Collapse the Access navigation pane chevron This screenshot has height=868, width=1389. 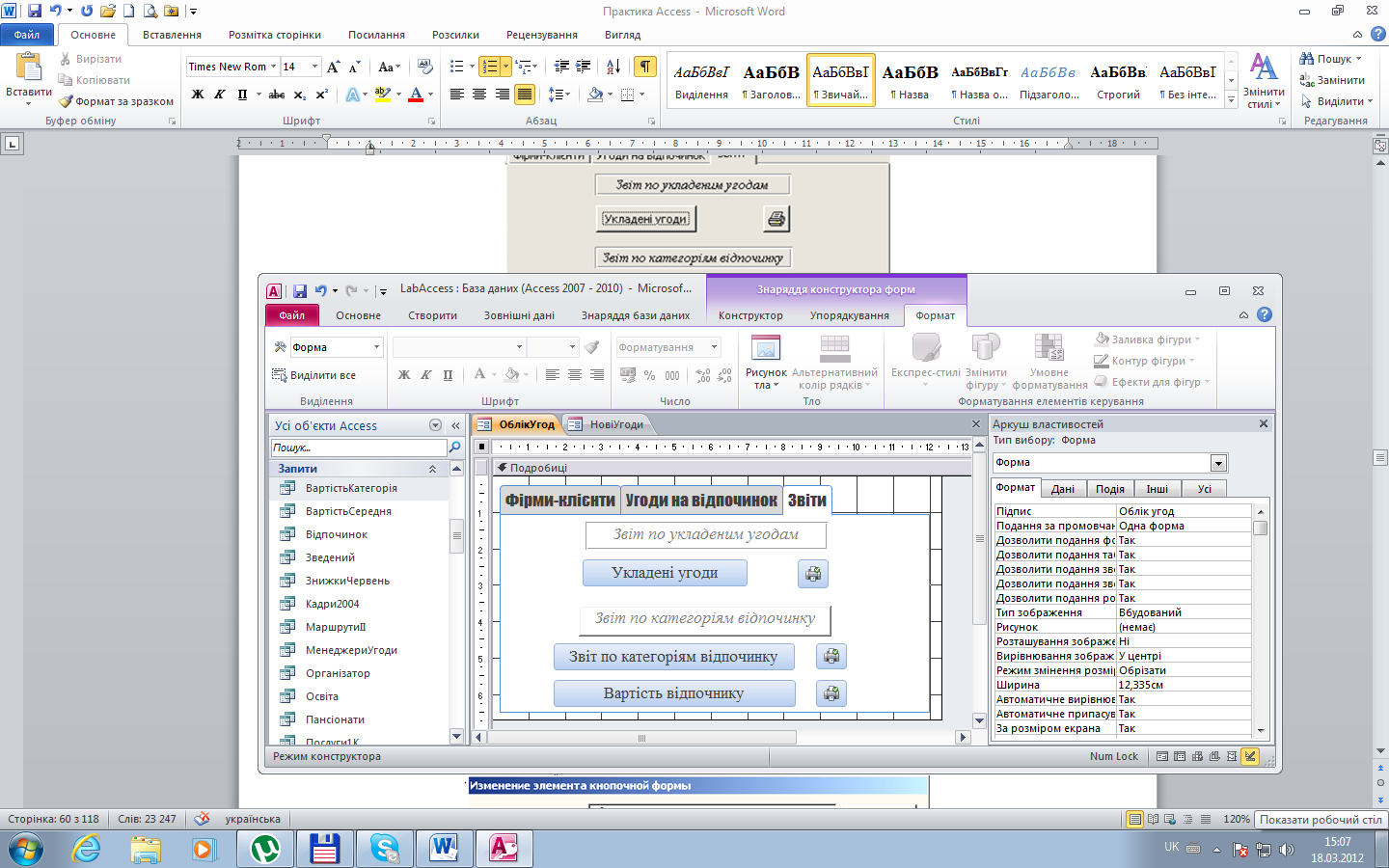[x=455, y=425]
